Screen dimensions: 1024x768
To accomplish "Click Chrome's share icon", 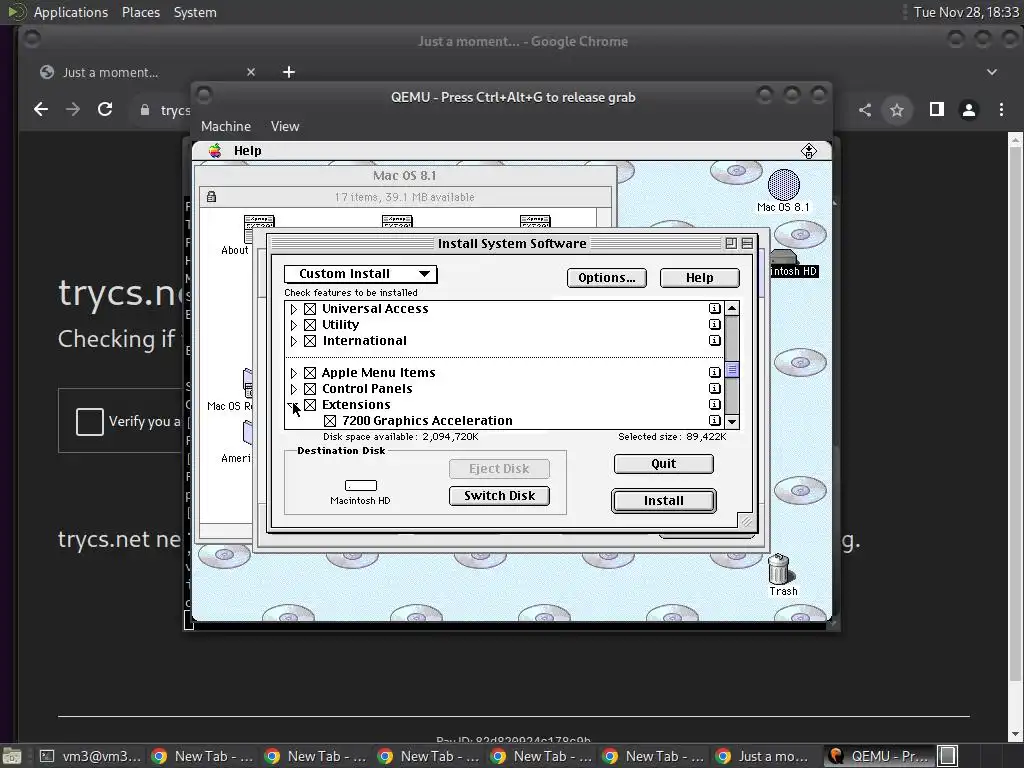I will (x=865, y=110).
